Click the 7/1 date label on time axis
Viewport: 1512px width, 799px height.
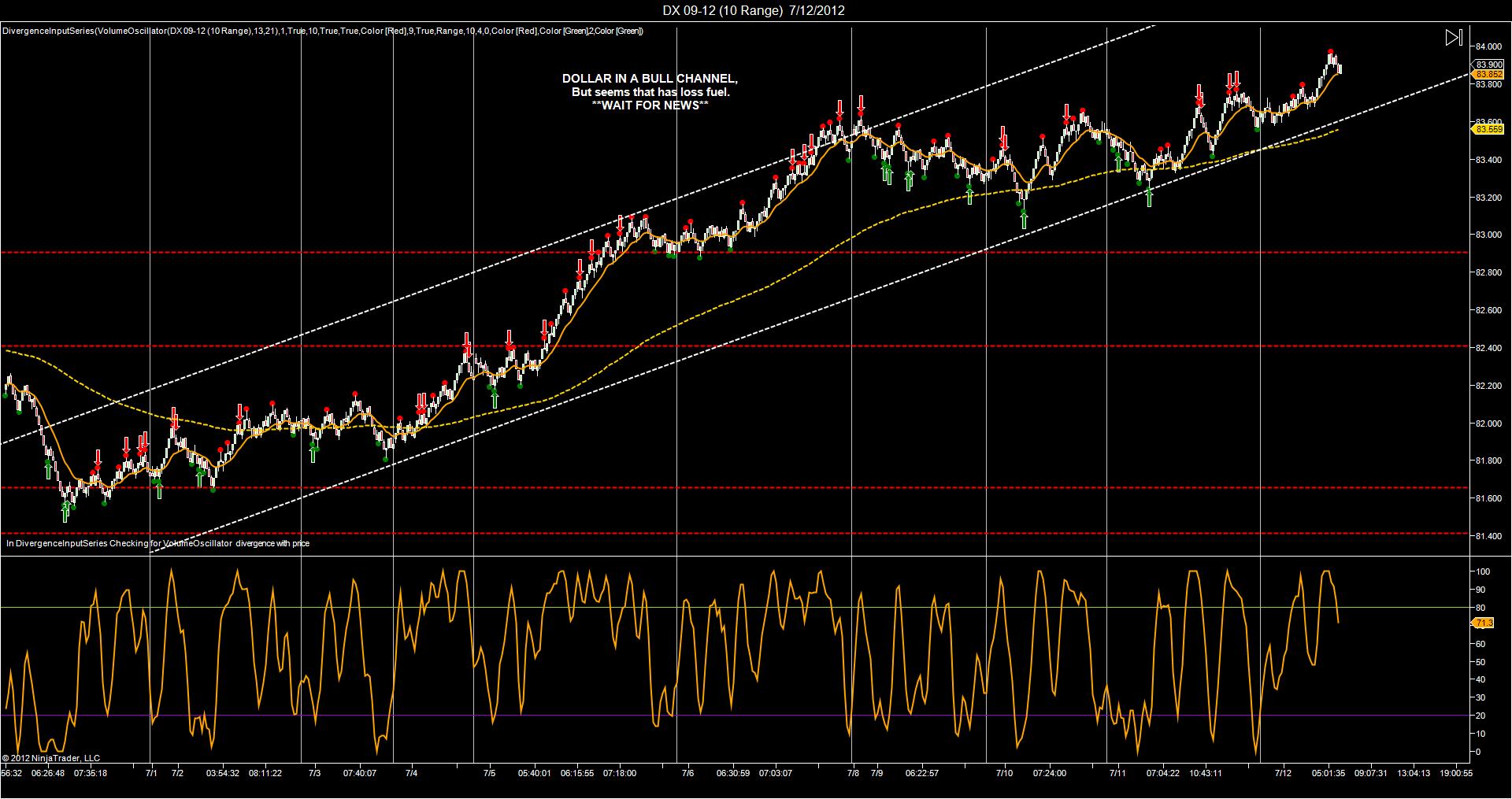coord(152,773)
